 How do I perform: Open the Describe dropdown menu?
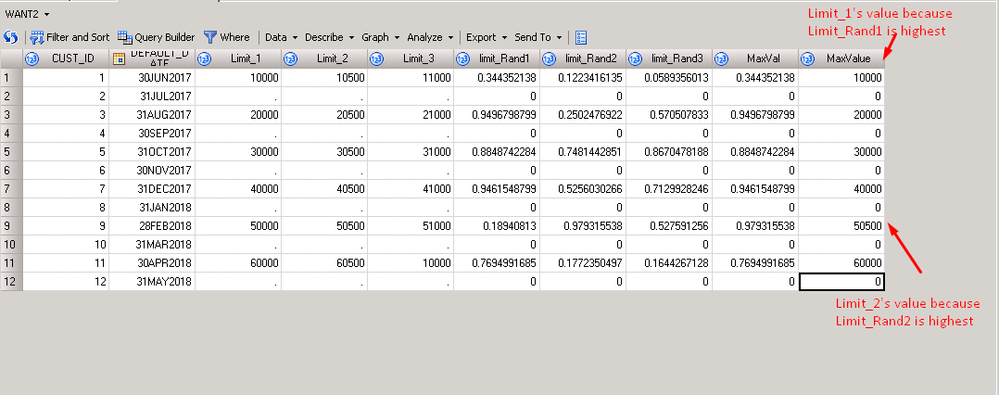point(328,38)
